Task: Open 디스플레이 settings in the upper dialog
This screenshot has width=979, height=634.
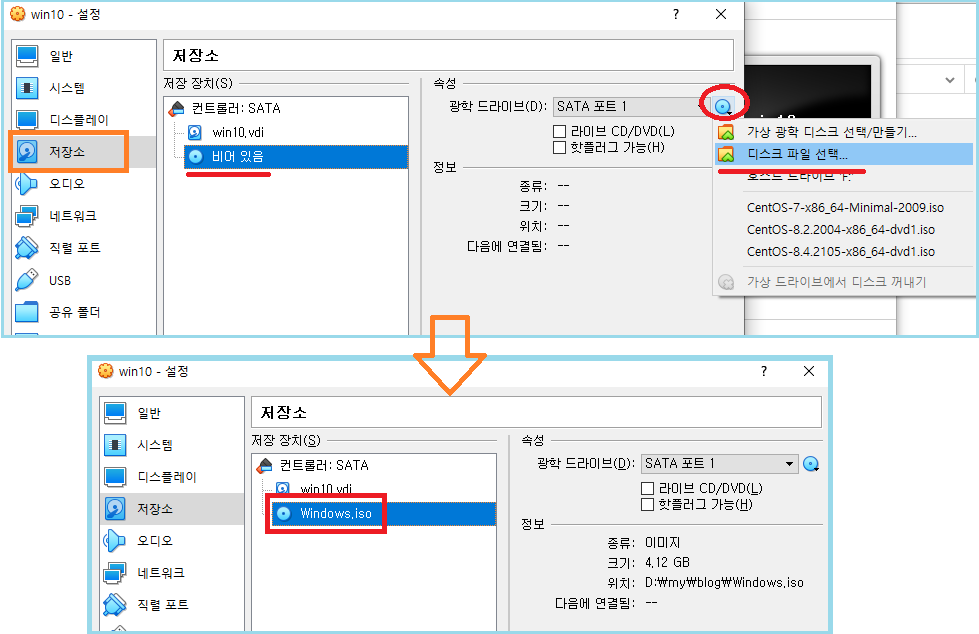Action: click(83, 120)
